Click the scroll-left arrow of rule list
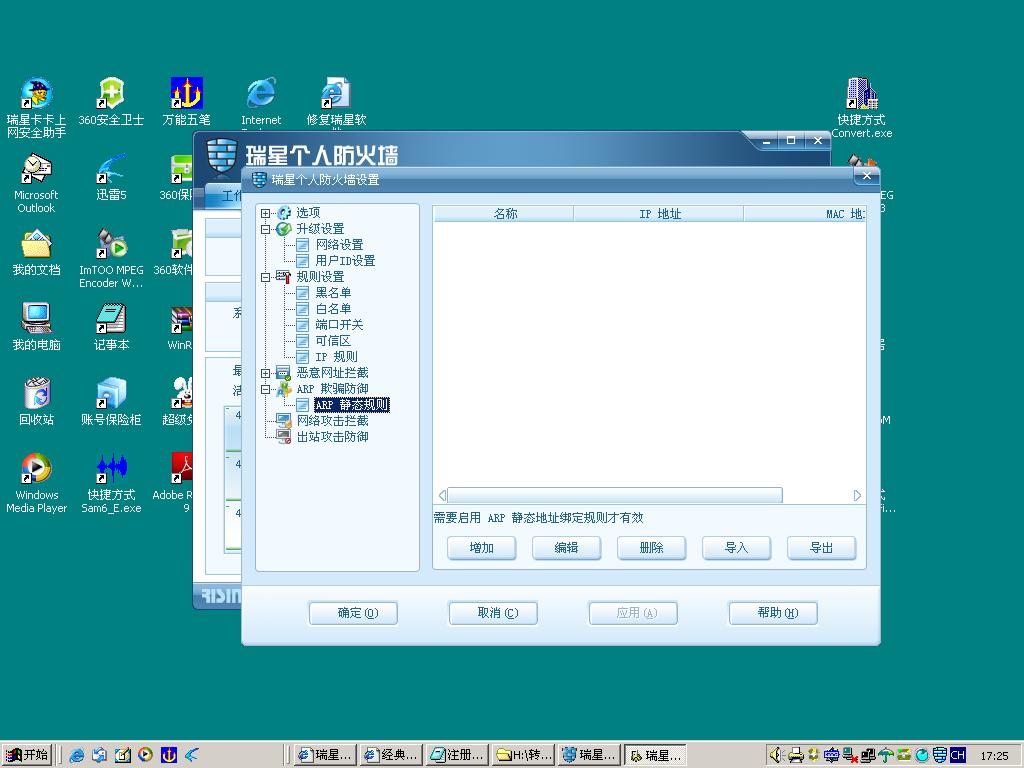This screenshot has width=1024, height=768. (x=442, y=495)
